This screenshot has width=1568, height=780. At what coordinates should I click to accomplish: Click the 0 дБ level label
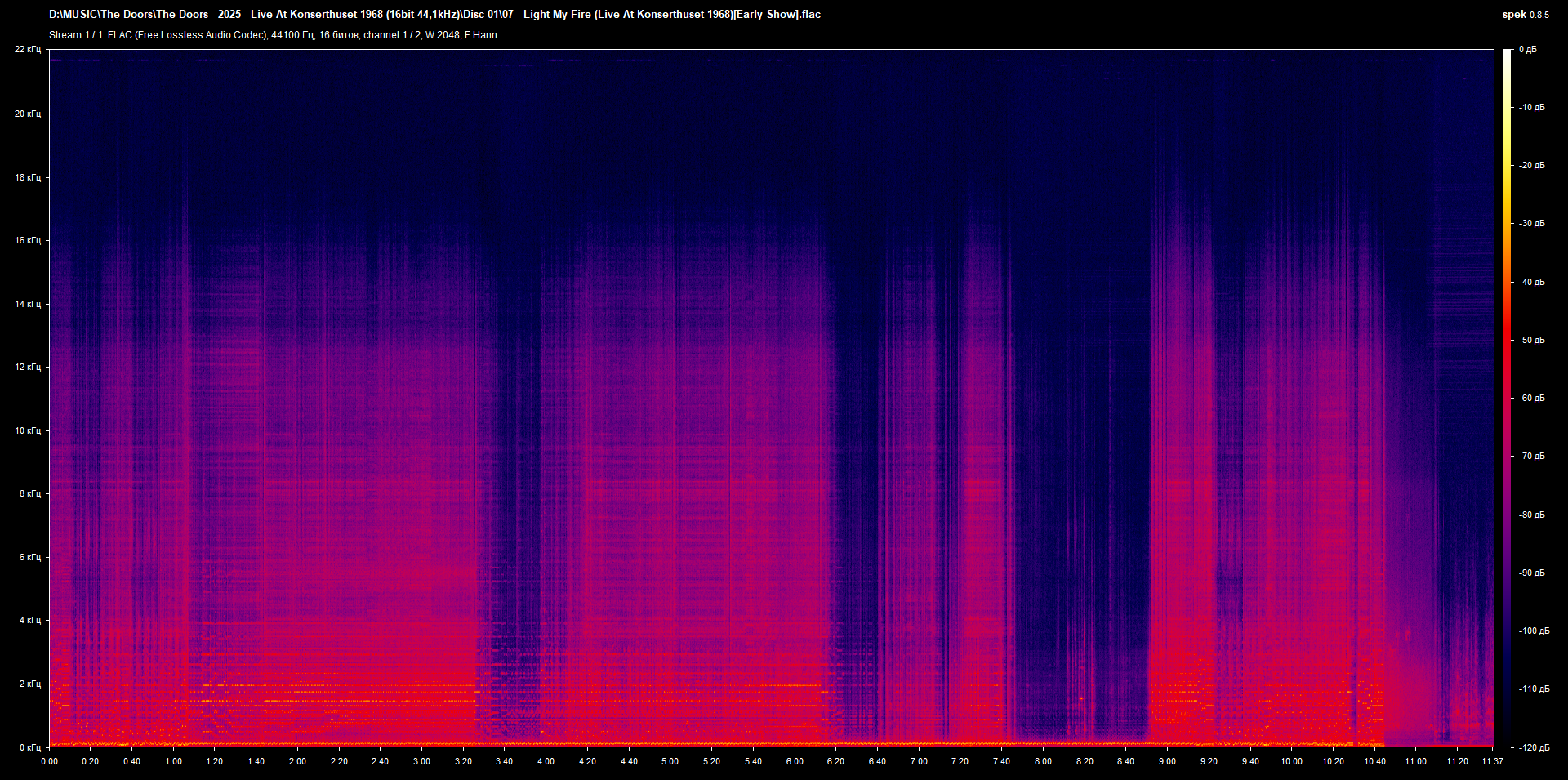pyautogui.click(x=1527, y=50)
